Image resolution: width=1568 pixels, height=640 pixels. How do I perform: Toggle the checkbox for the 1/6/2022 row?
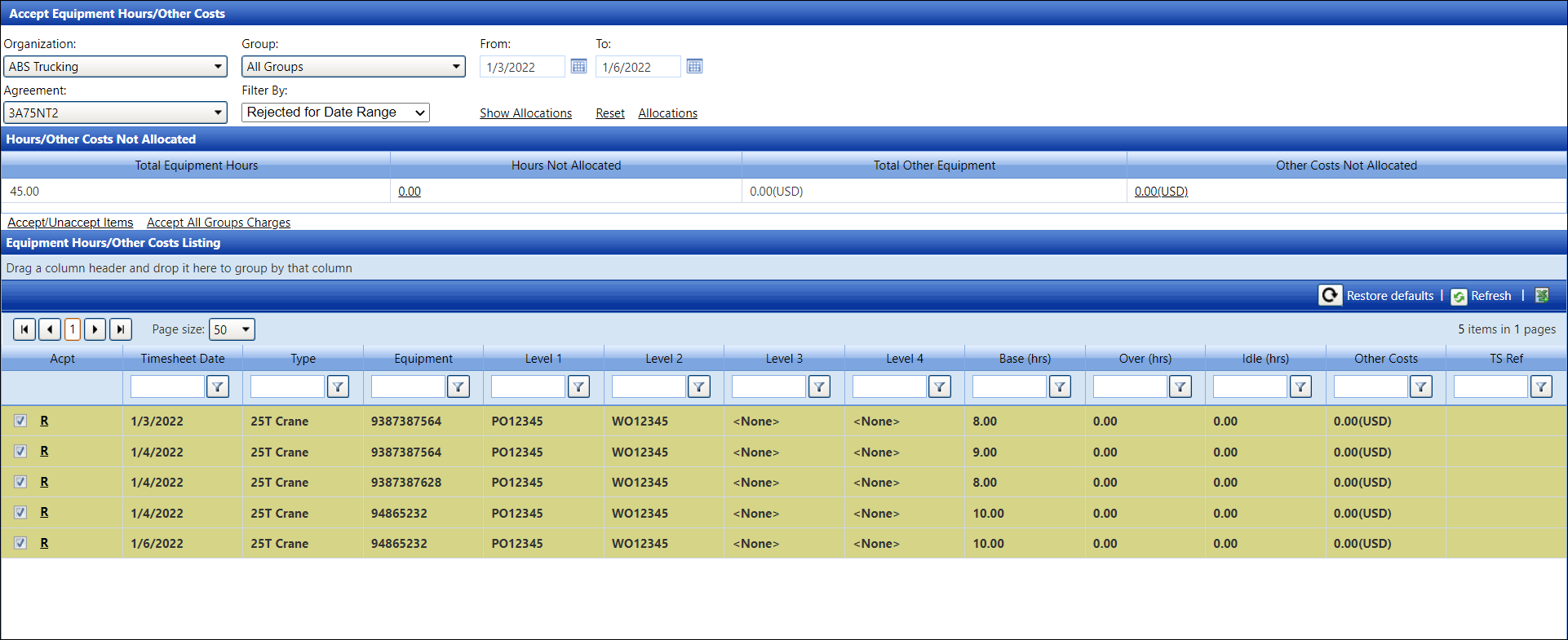point(20,543)
